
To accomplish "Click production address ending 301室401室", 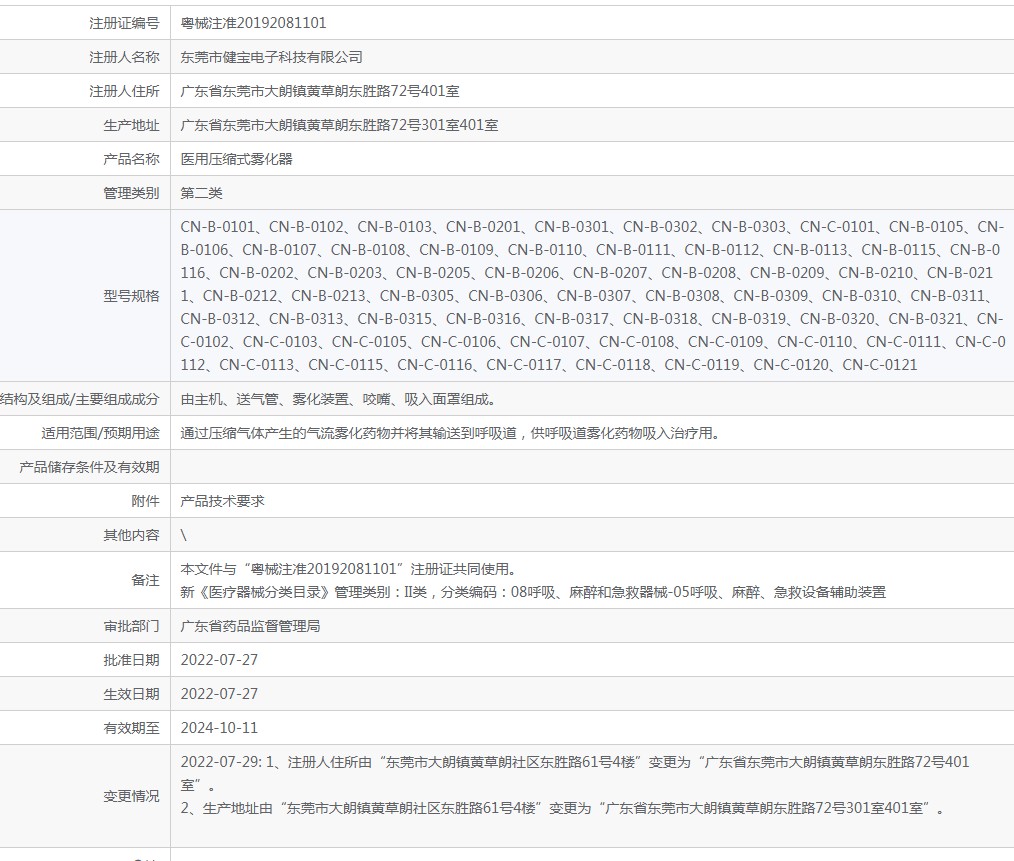I will [340, 125].
